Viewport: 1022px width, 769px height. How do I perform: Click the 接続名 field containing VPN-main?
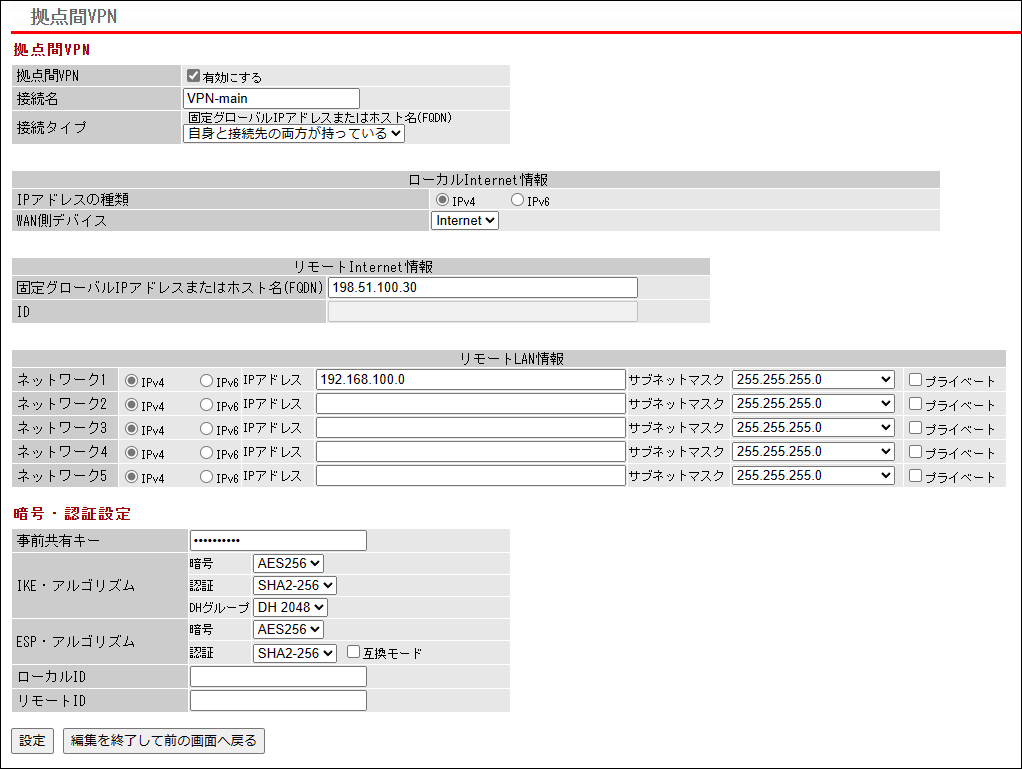click(271, 98)
